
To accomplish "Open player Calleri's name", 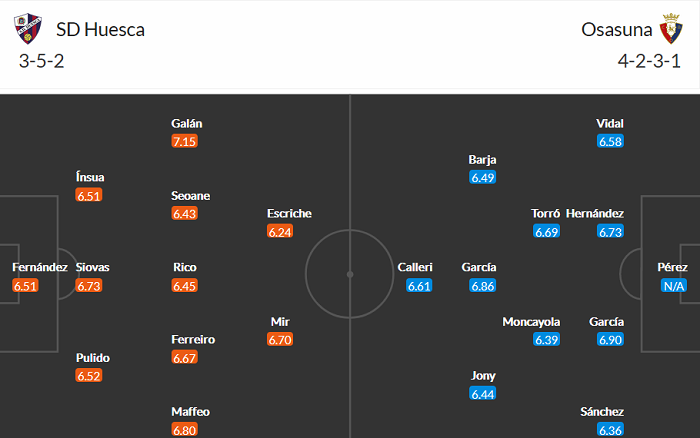I will [x=415, y=267].
